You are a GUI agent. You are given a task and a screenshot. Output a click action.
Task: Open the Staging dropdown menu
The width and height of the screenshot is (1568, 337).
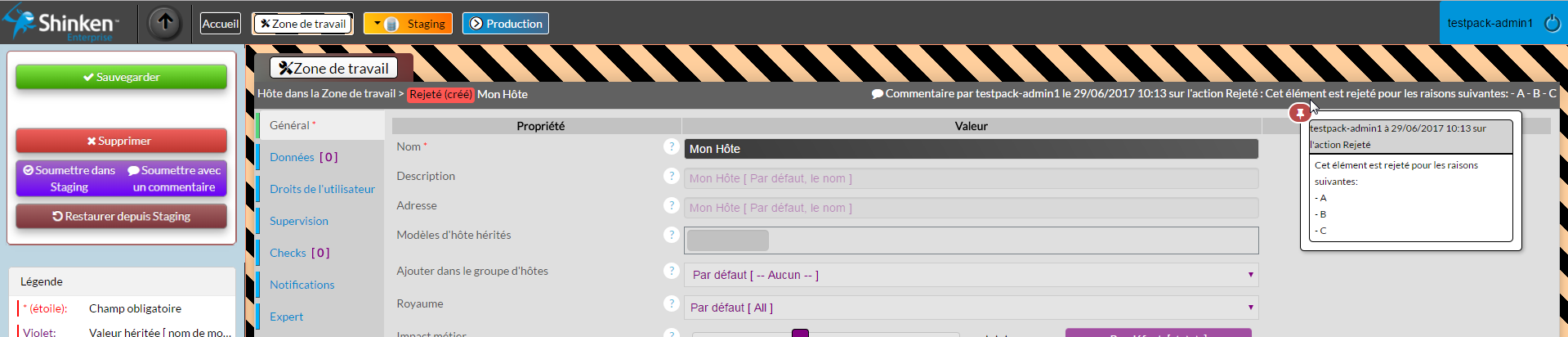(377, 24)
